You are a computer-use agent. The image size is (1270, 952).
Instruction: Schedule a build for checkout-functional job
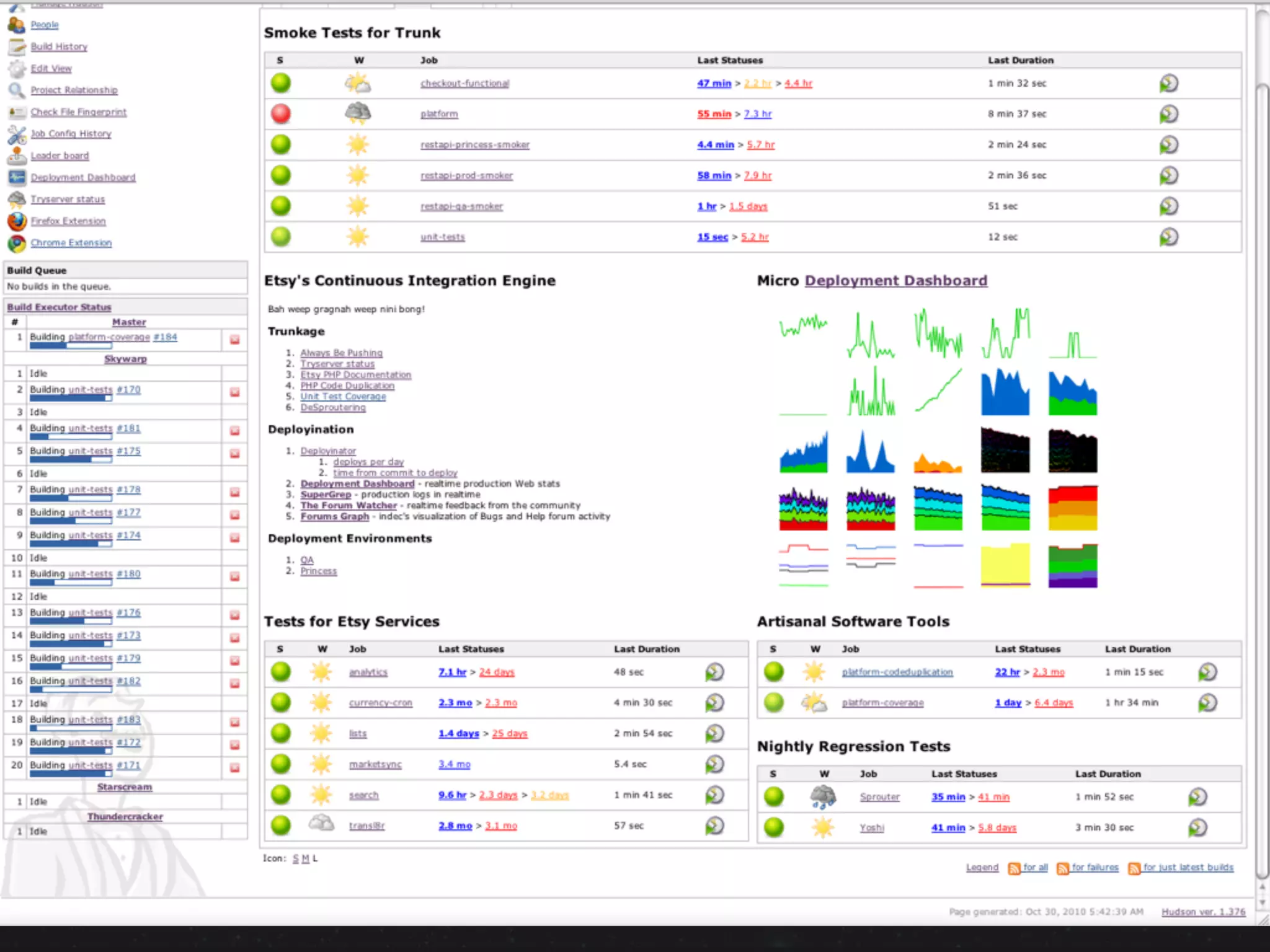click(1168, 83)
